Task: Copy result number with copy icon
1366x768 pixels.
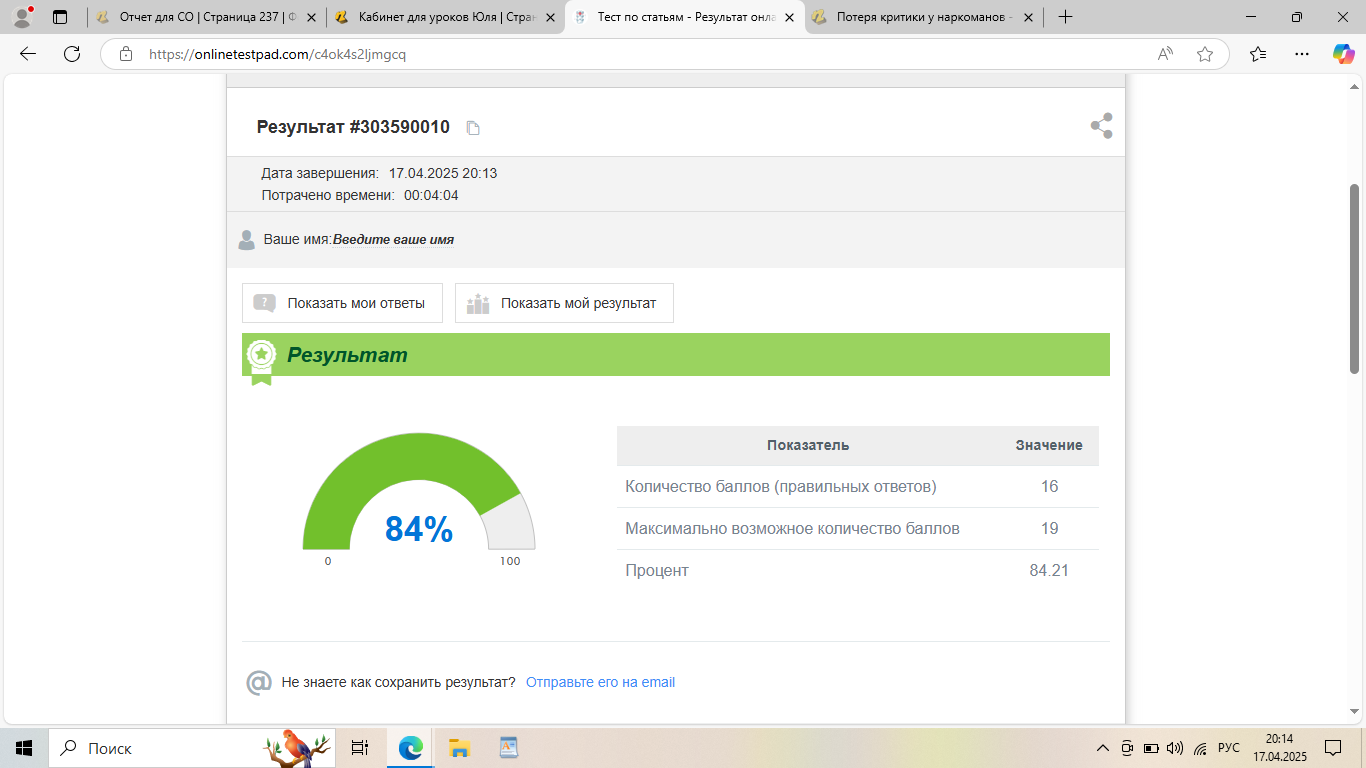Action: 473,128
